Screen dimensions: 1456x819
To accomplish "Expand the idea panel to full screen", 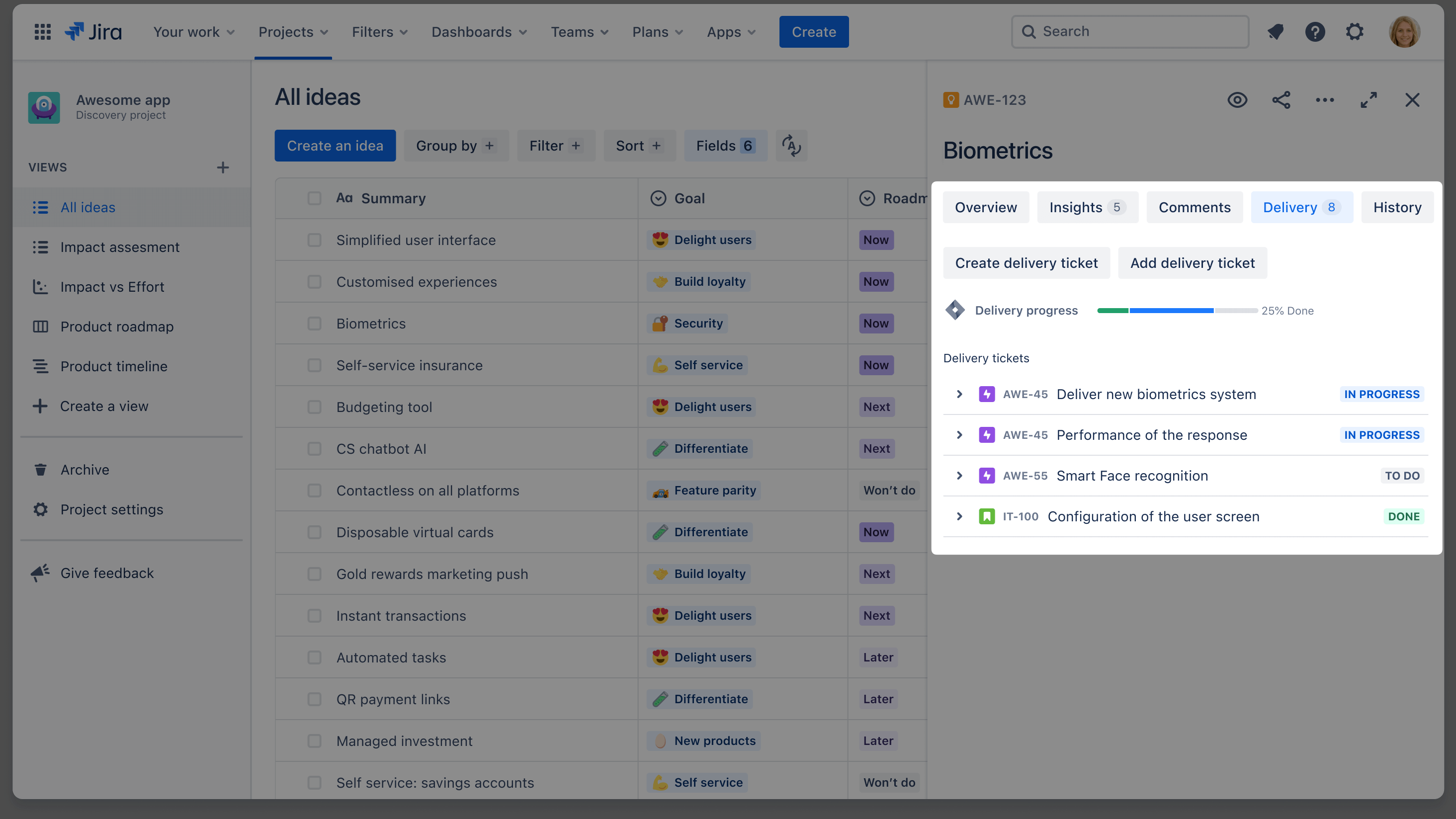I will click(x=1369, y=100).
